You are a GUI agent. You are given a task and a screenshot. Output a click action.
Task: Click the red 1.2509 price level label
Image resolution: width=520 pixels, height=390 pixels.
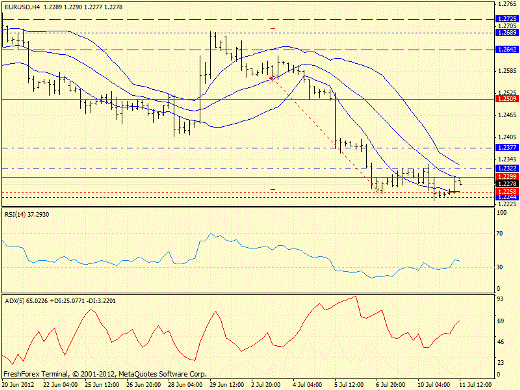point(507,99)
